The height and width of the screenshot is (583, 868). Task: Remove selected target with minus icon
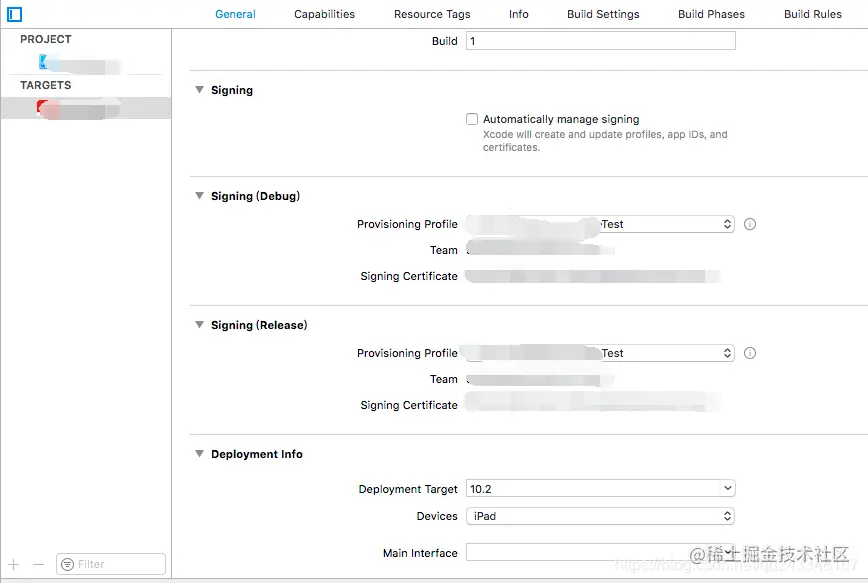[x=38, y=565]
